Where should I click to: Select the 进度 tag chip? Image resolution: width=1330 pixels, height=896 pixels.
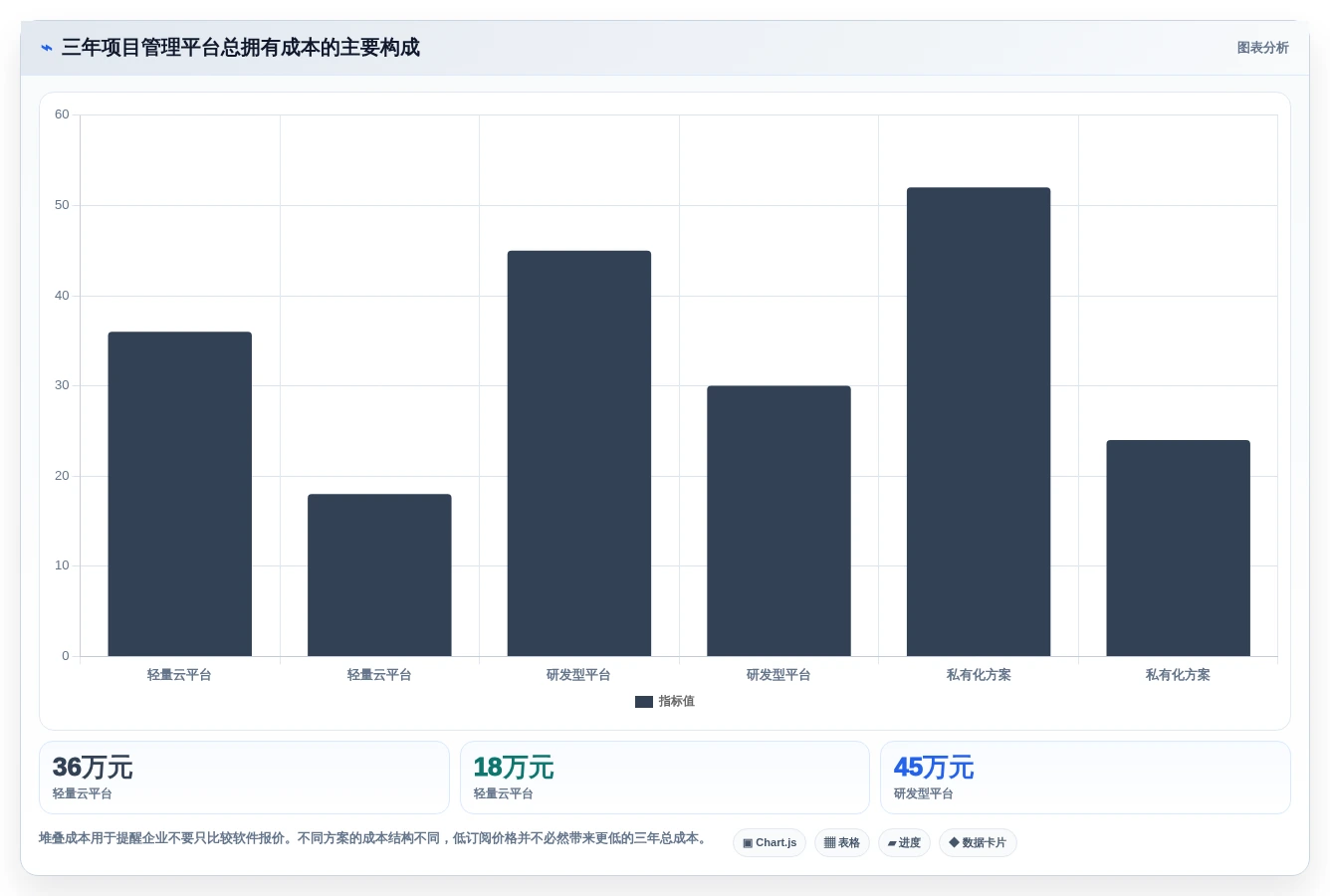pos(904,843)
